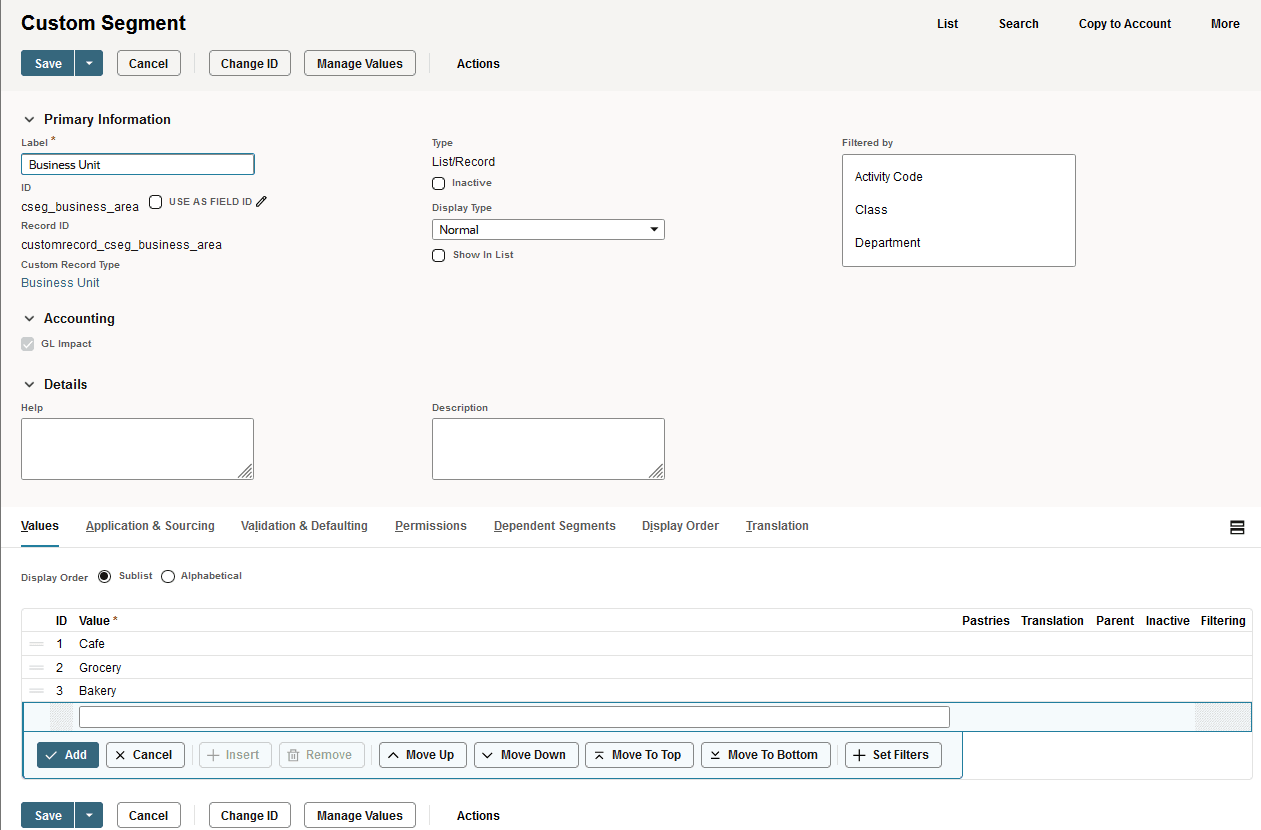Grab the drag handle icon of Cafe row

click(36, 644)
